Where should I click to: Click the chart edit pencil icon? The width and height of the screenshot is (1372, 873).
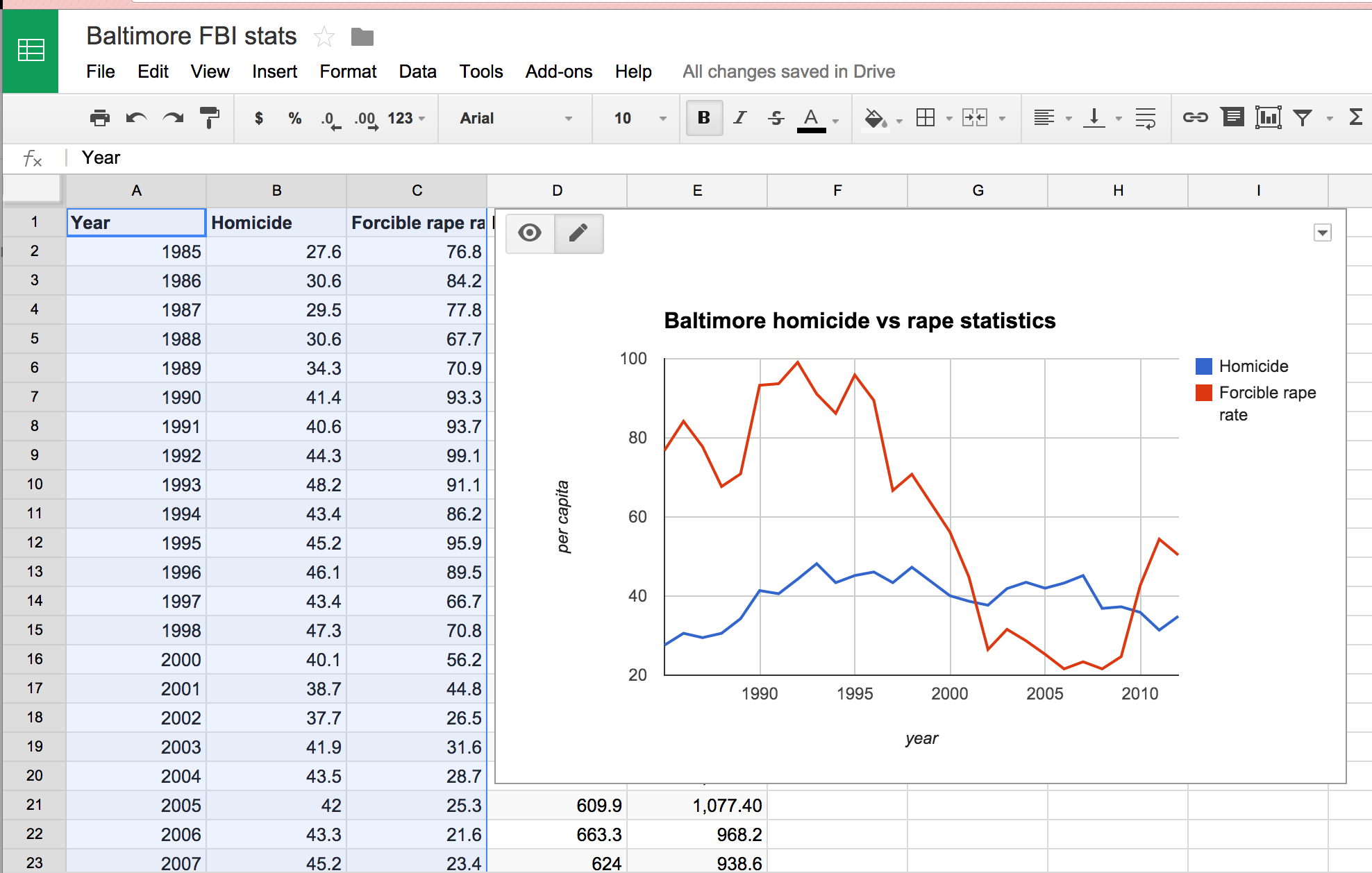coord(578,233)
